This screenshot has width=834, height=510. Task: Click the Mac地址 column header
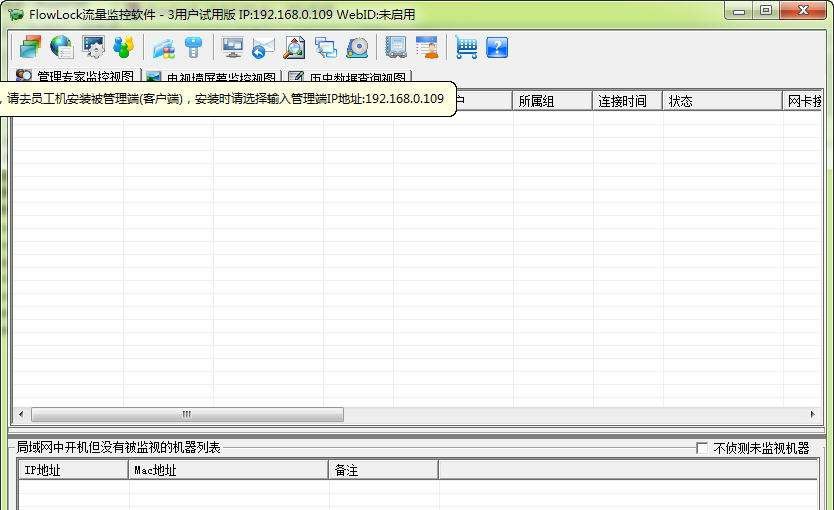(229, 470)
